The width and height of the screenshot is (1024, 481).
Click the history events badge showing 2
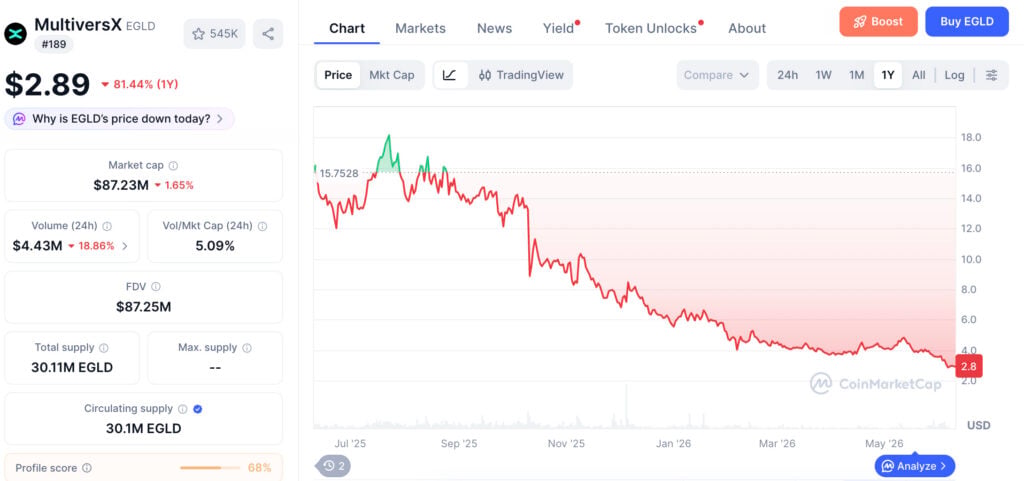coord(334,466)
